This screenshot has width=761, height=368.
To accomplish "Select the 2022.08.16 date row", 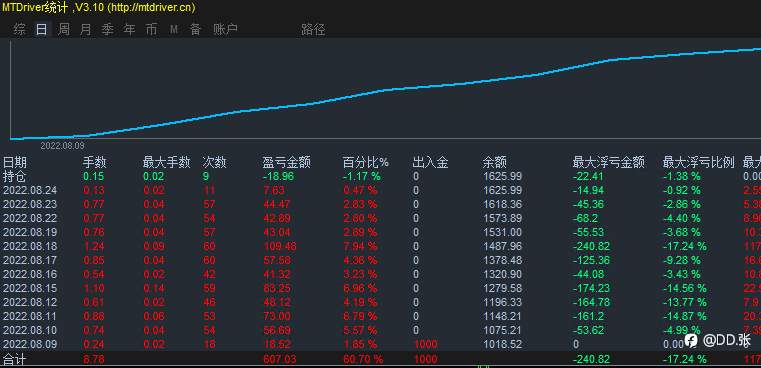I will pos(30,274).
